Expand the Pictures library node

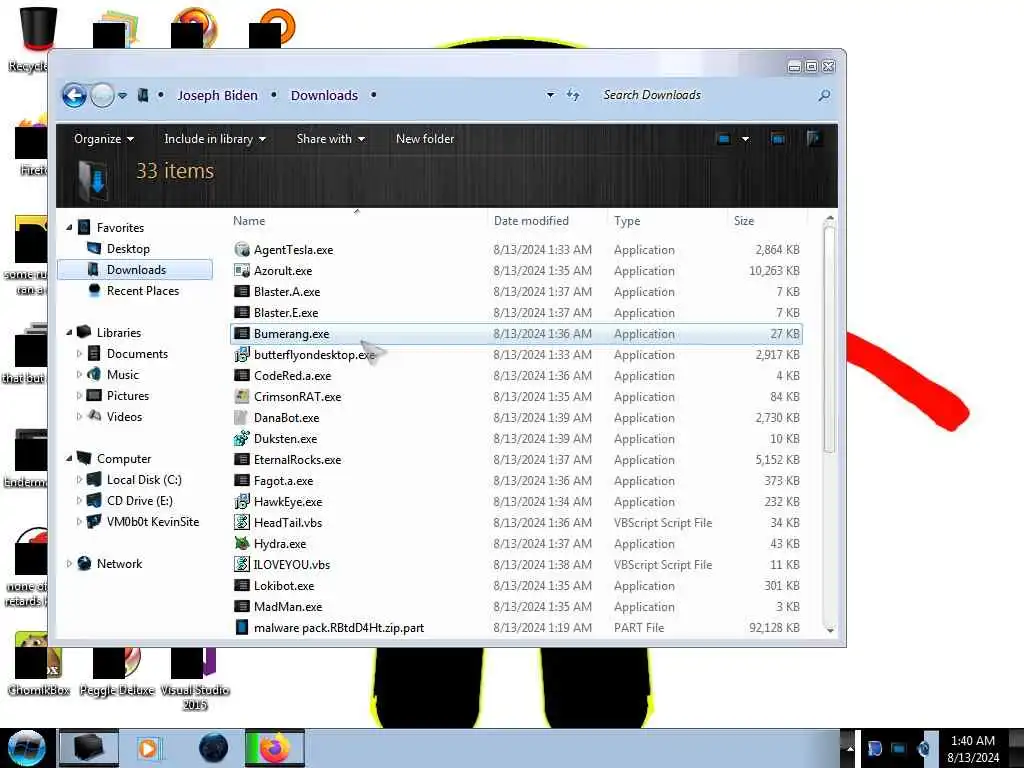tap(79, 395)
